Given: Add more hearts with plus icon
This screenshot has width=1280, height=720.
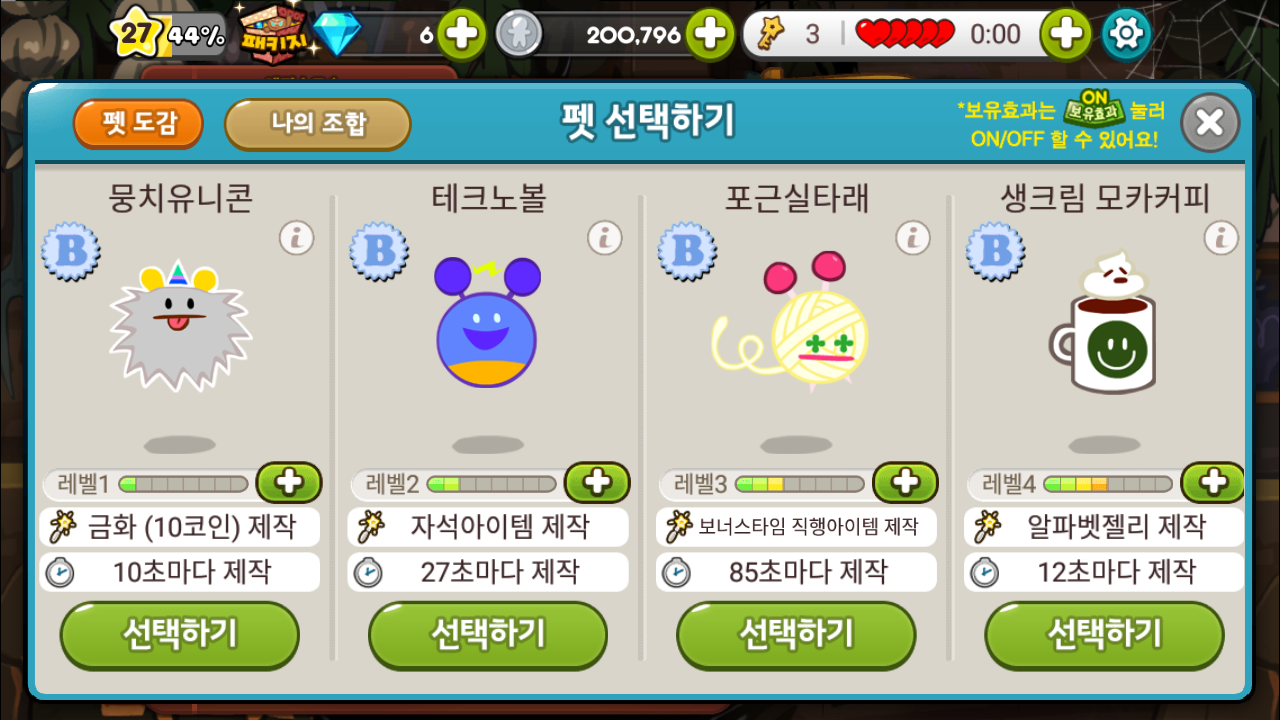Looking at the screenshot, I should 1065,34.
